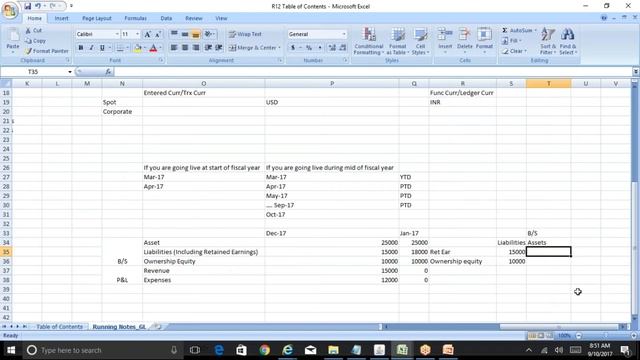Apply the yellow fill color
This screenshot has height=360, width=640.
click(138, 48)
